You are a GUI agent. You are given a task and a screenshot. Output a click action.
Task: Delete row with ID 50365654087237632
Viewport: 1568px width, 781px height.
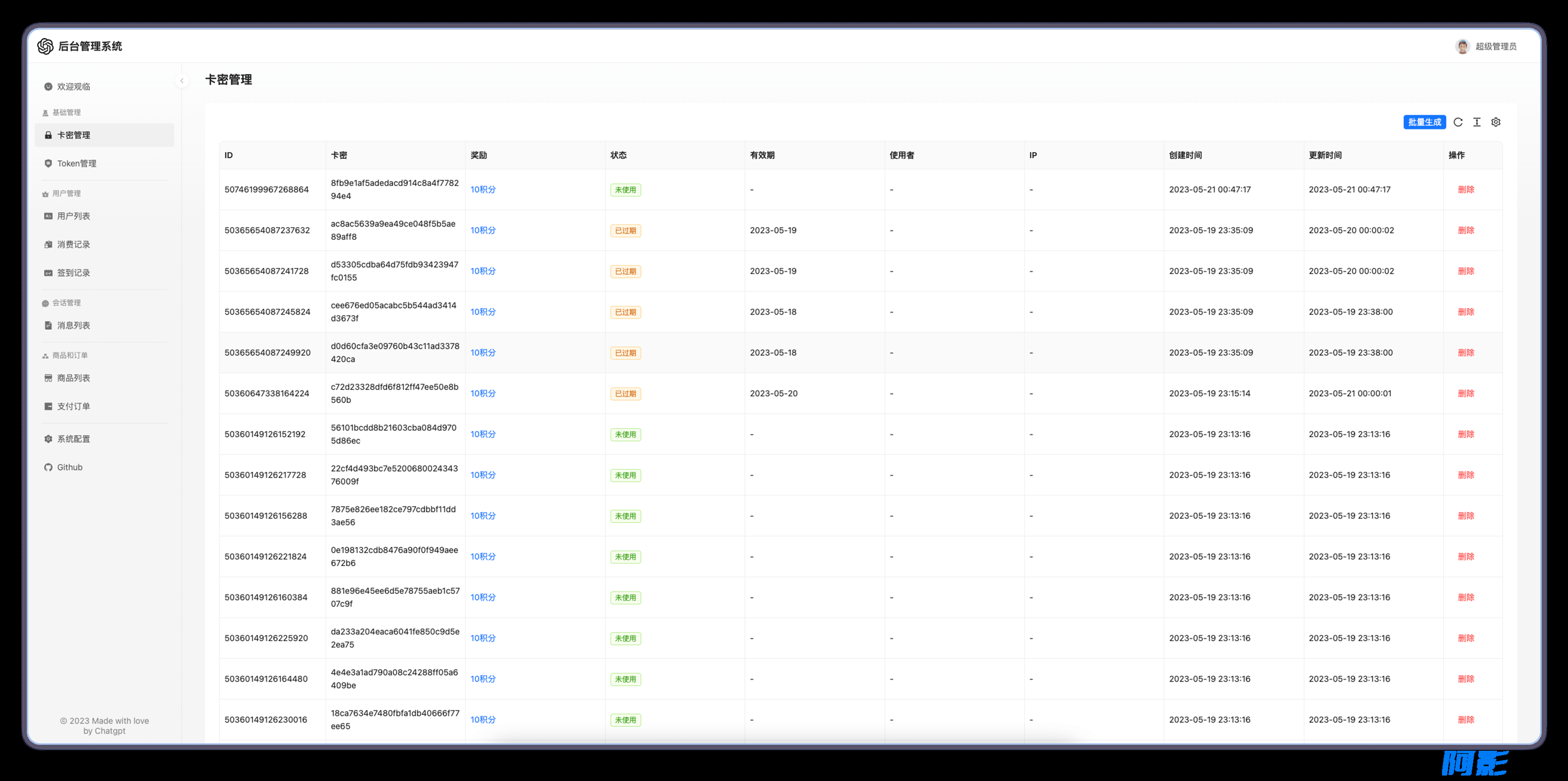1466,230
